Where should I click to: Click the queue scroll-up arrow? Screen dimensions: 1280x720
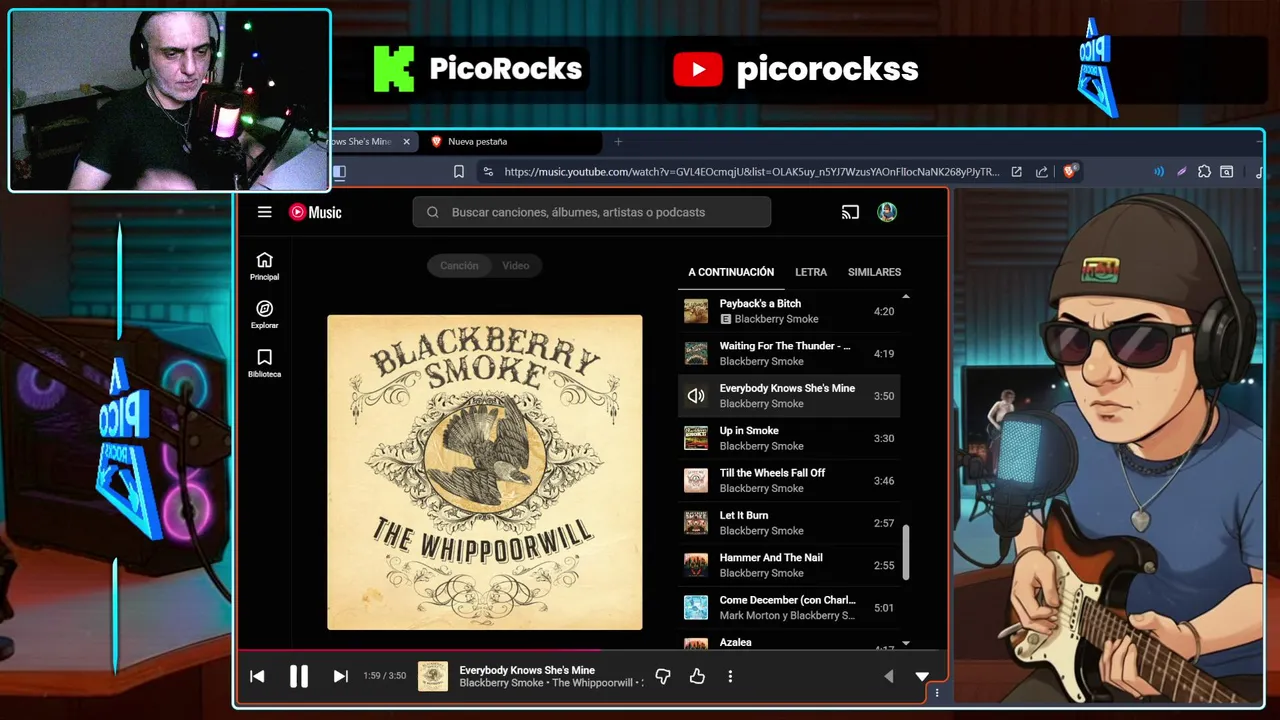click(906, 297)
